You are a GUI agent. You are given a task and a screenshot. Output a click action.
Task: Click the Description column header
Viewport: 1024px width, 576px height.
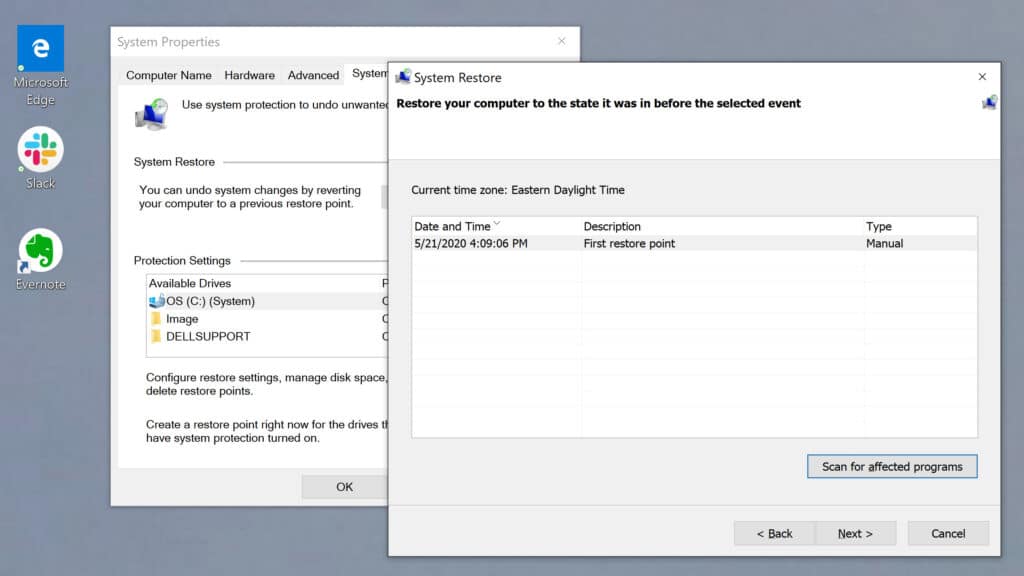click(612, 226)
